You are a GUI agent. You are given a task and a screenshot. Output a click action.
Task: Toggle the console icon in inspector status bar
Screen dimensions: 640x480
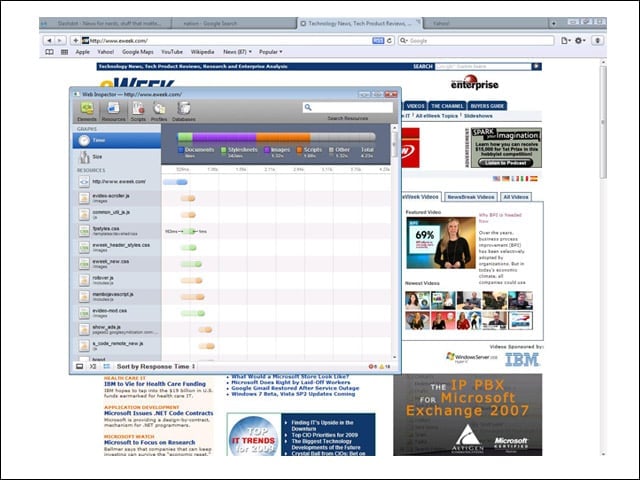coord(93,367)
